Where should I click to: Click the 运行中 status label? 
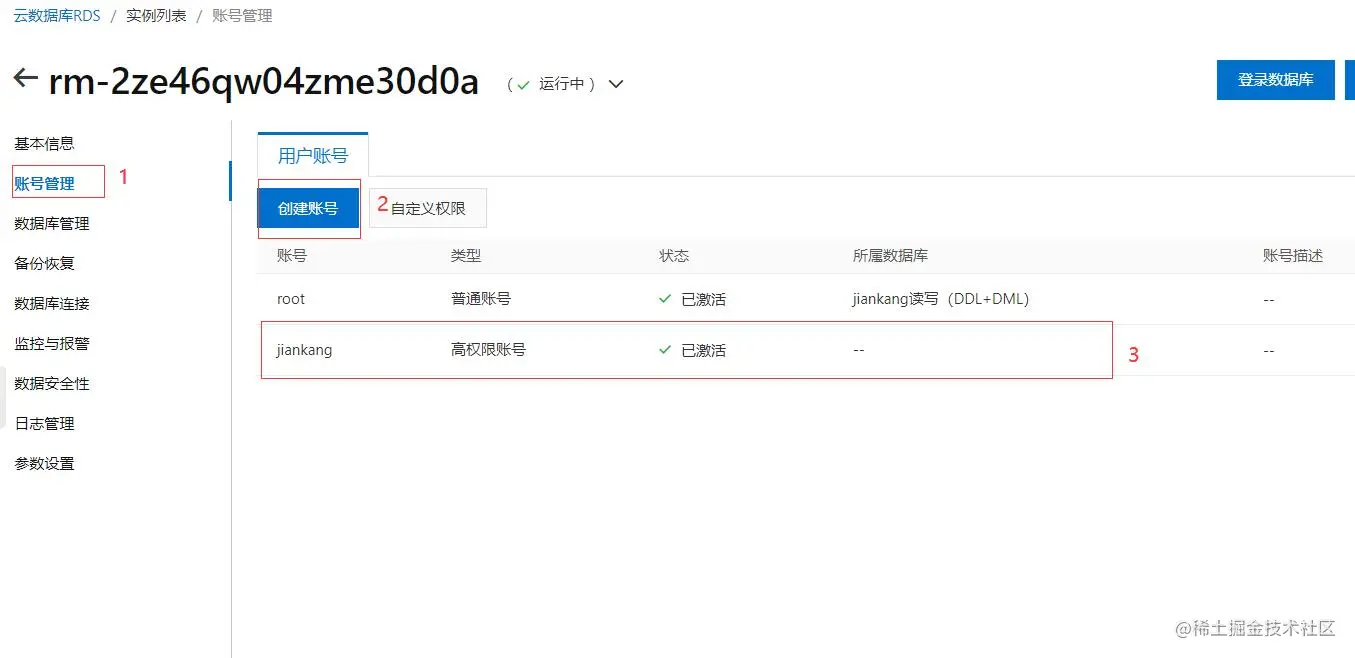(561, 84)
